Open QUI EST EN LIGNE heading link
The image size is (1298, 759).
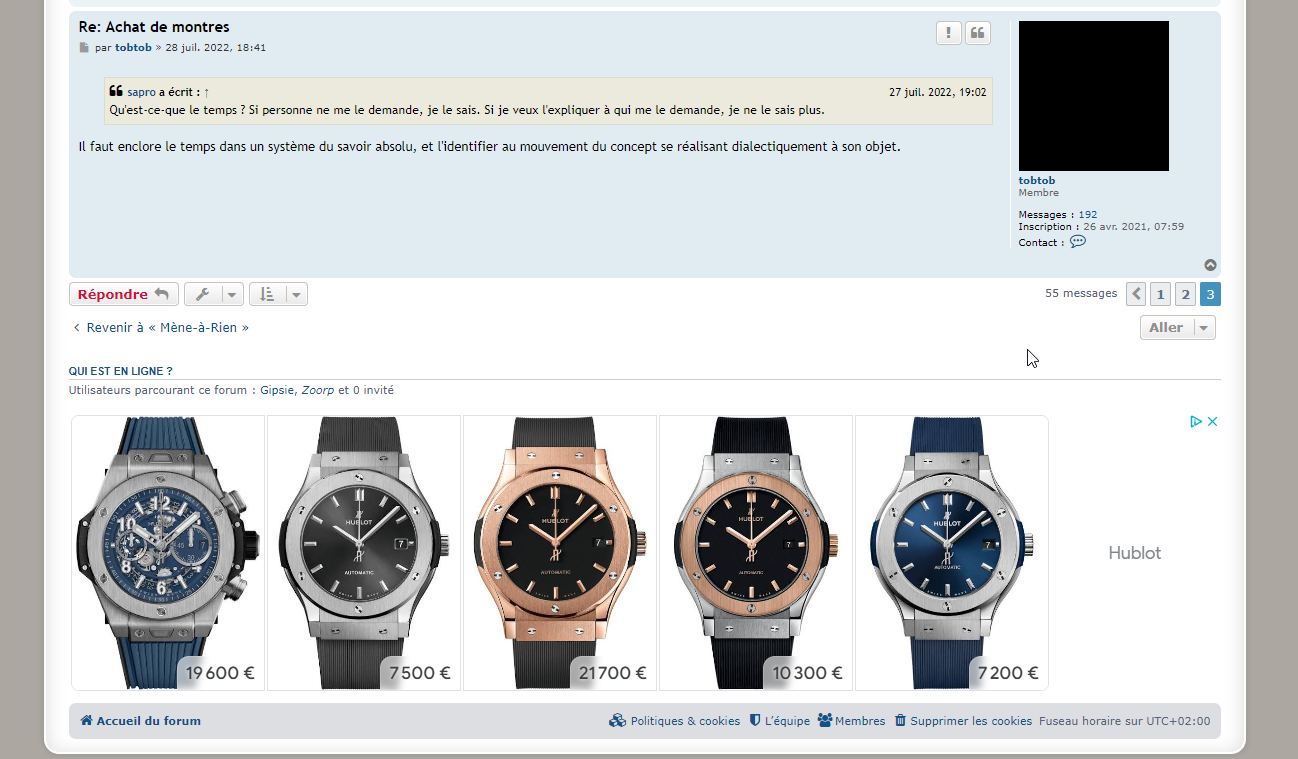coord(120,371)
